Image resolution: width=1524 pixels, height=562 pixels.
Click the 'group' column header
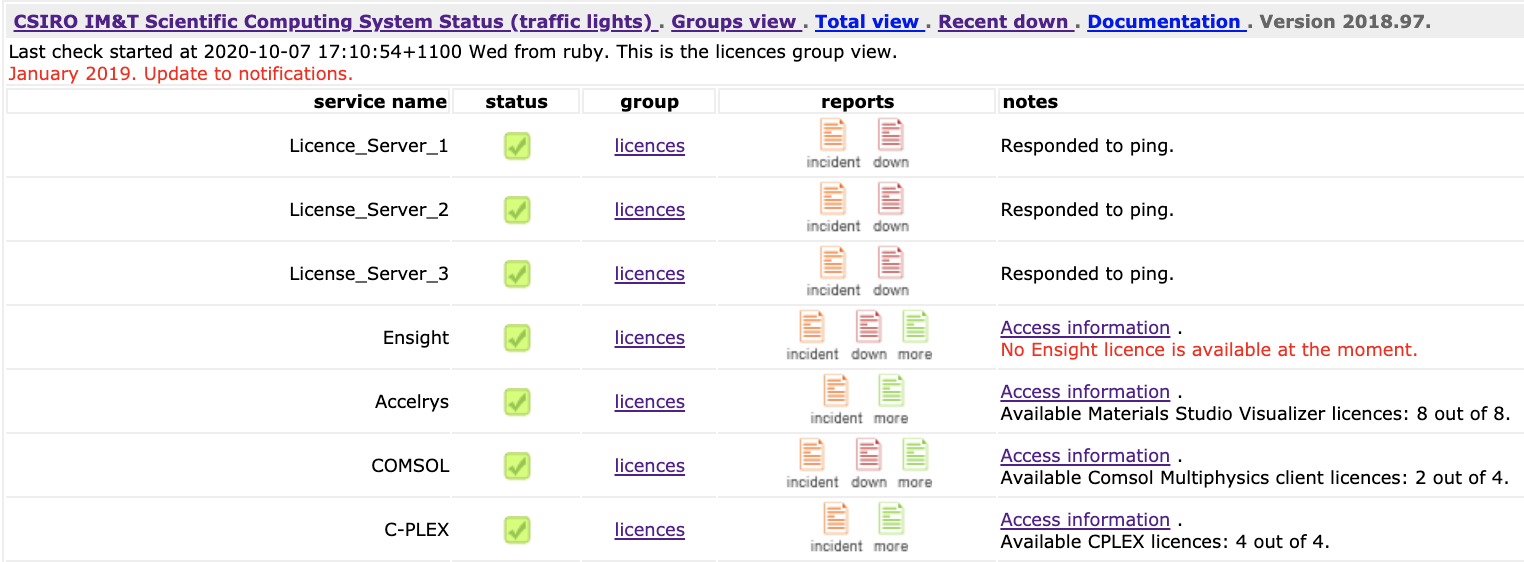tap(650, 102)
